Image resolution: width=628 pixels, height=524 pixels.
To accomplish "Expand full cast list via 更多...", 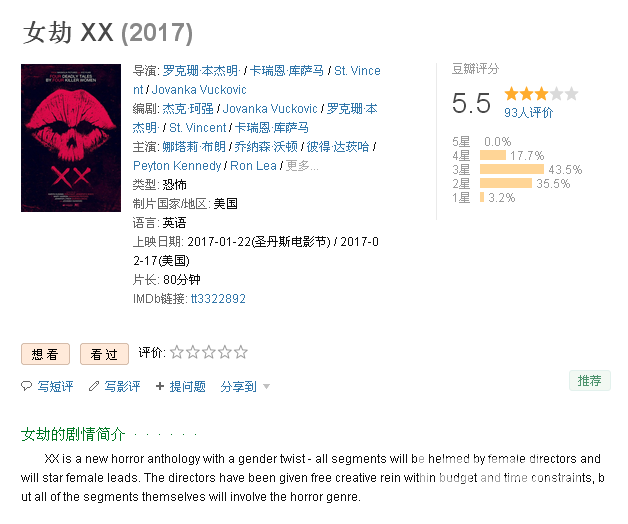I will (302, 165).
